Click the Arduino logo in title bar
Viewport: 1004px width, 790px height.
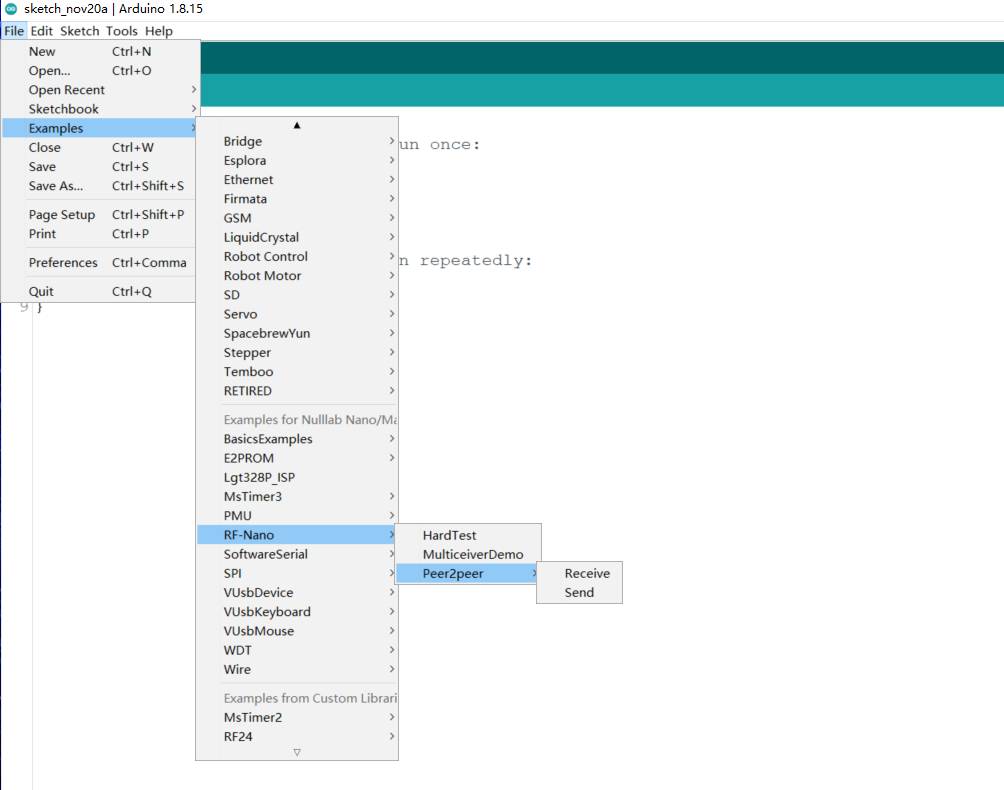[x=11, y=8]
